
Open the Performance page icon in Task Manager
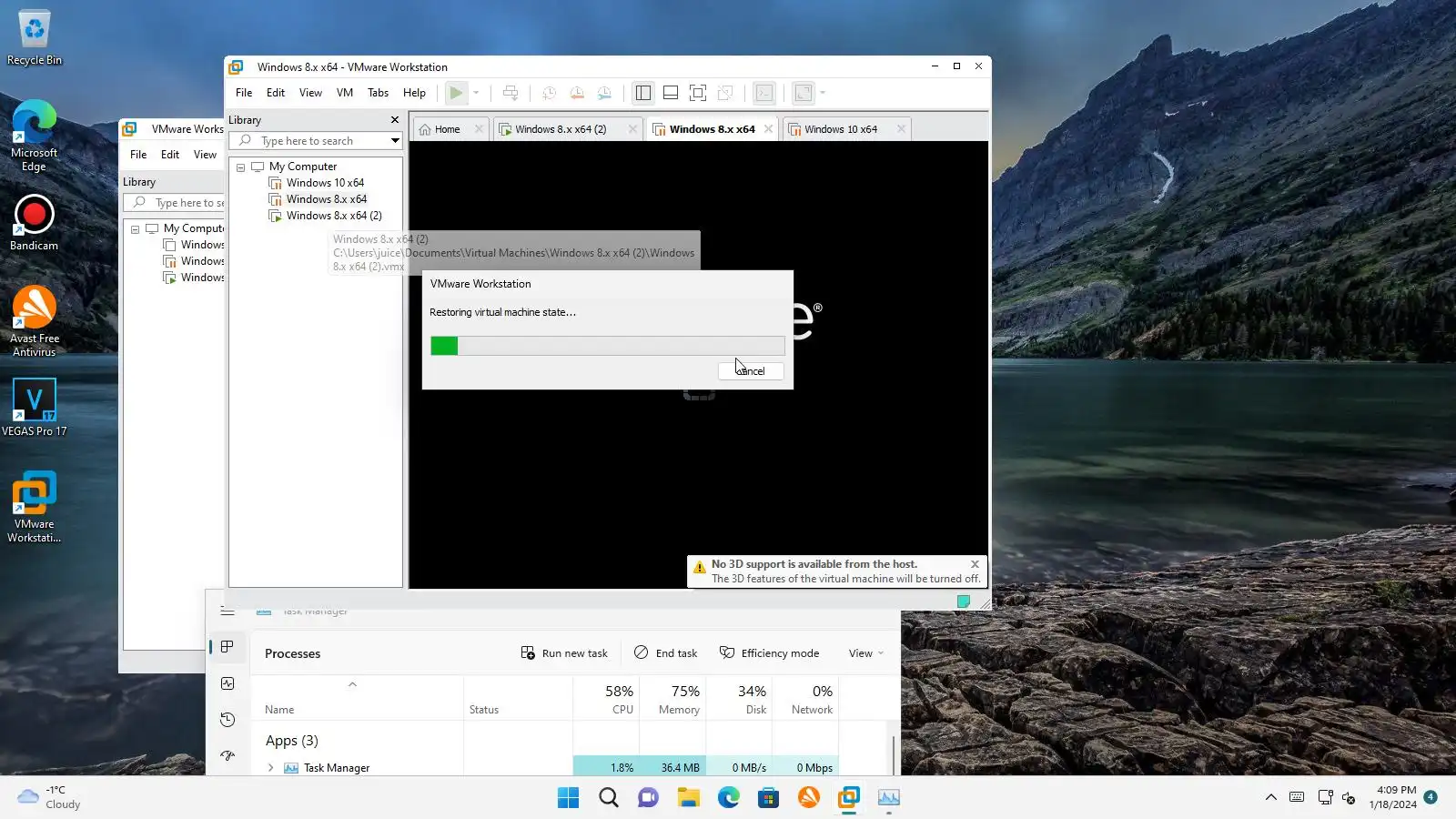[227, 683]
